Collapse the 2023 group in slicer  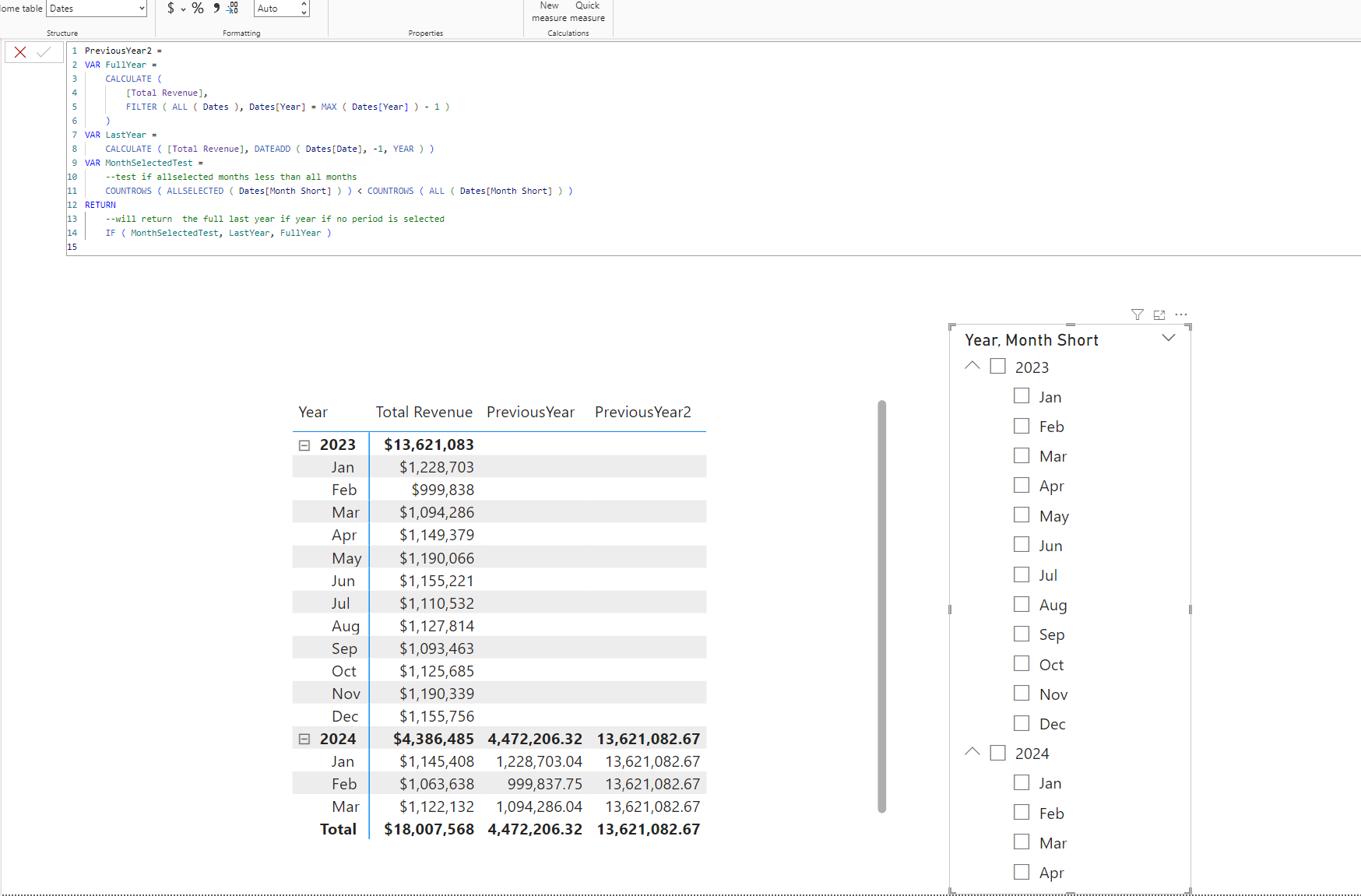tap(972, 365)
